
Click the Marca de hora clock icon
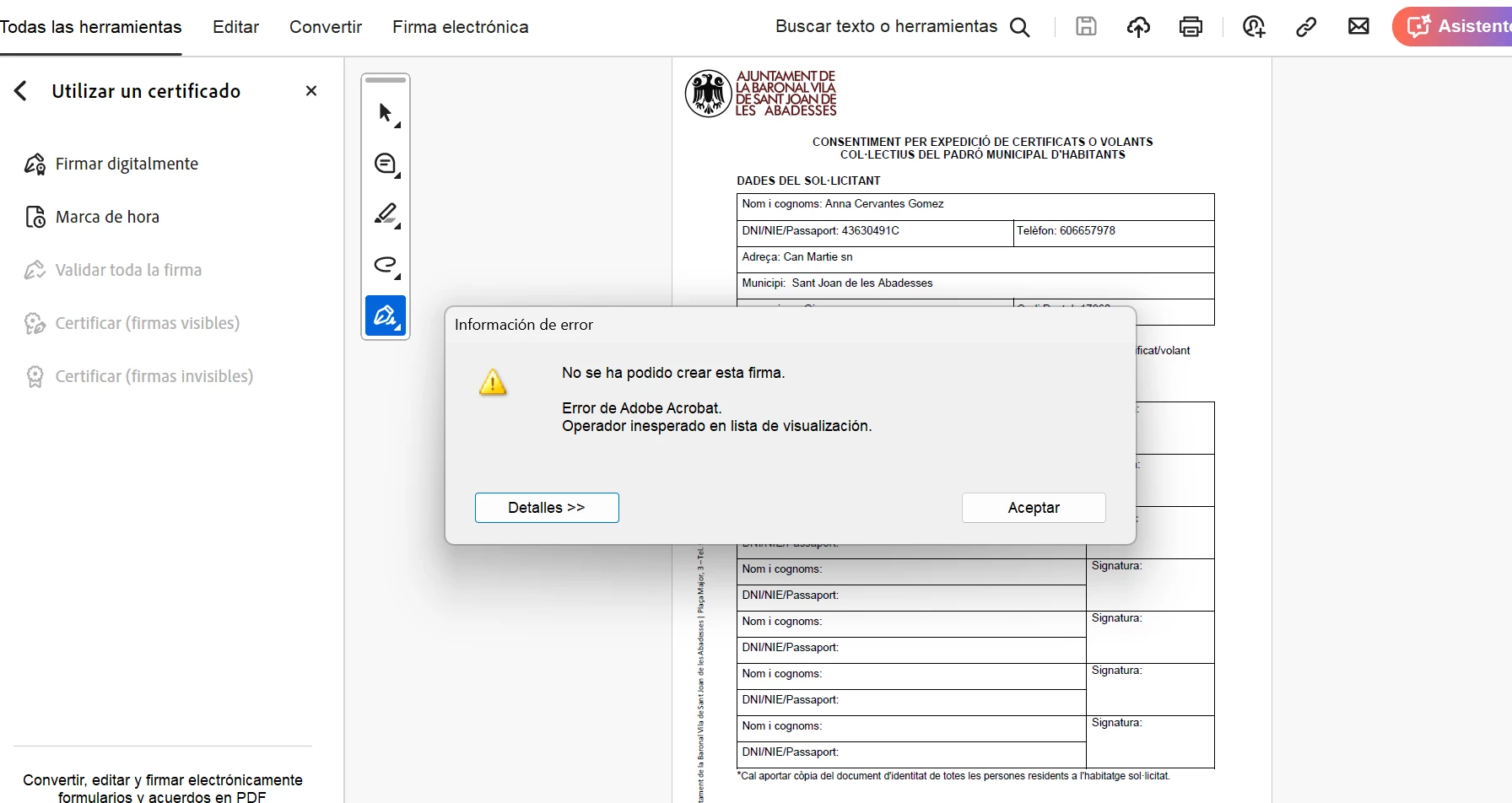tap(35, 218)
